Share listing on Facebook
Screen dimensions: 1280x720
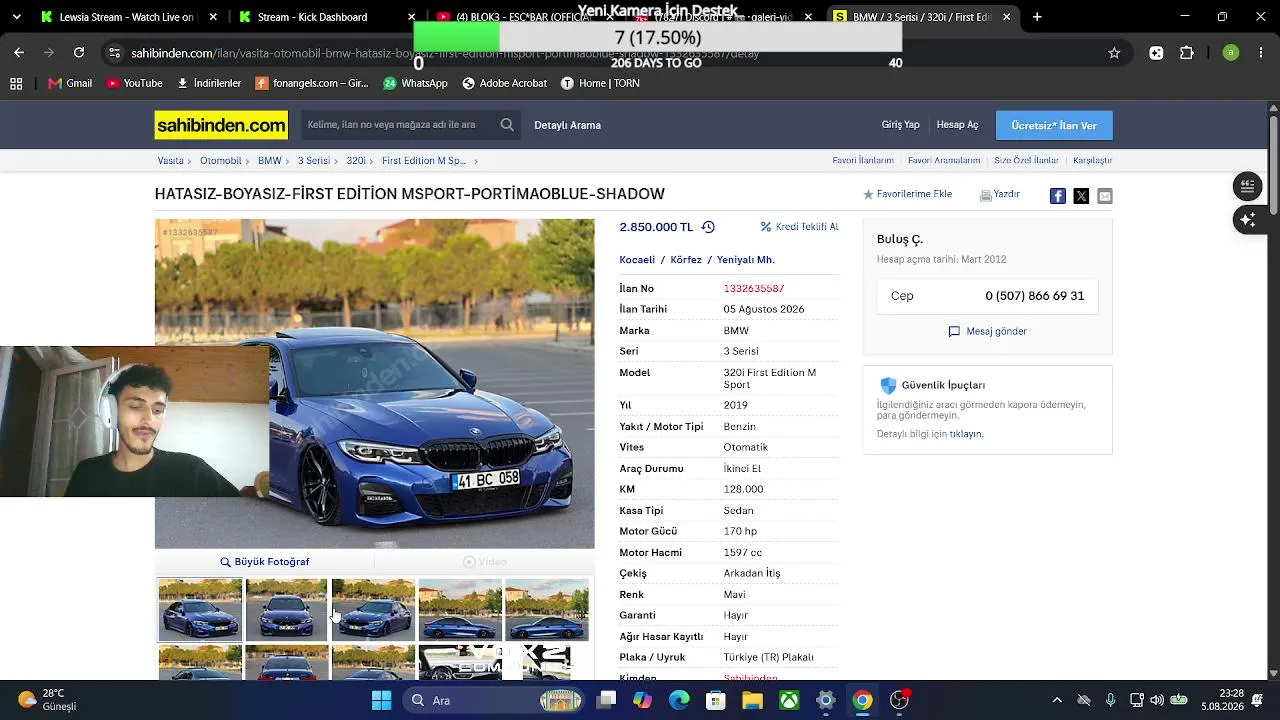[1057, 196]
